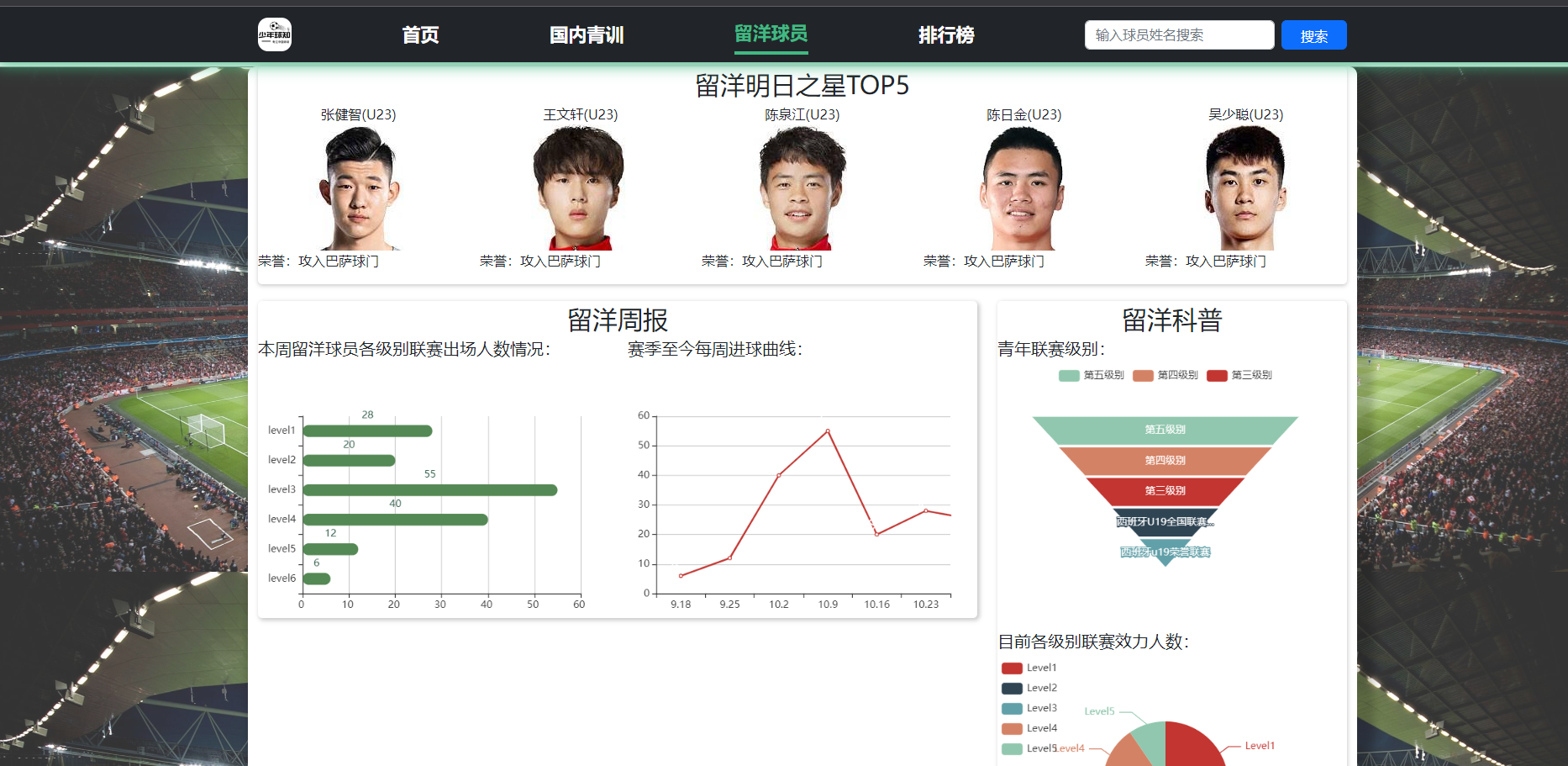Click the 9.18 data point on goals curve
Image resolution: width=1568 pixels, height=766 pixels.
click(681, 576)
